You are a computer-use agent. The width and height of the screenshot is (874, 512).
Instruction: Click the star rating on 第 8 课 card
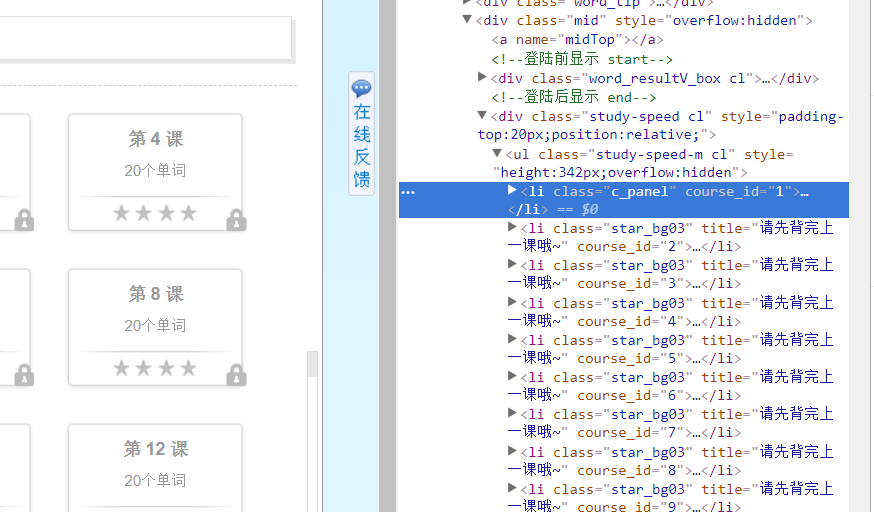pyautogui.click(x=155, y=368)
